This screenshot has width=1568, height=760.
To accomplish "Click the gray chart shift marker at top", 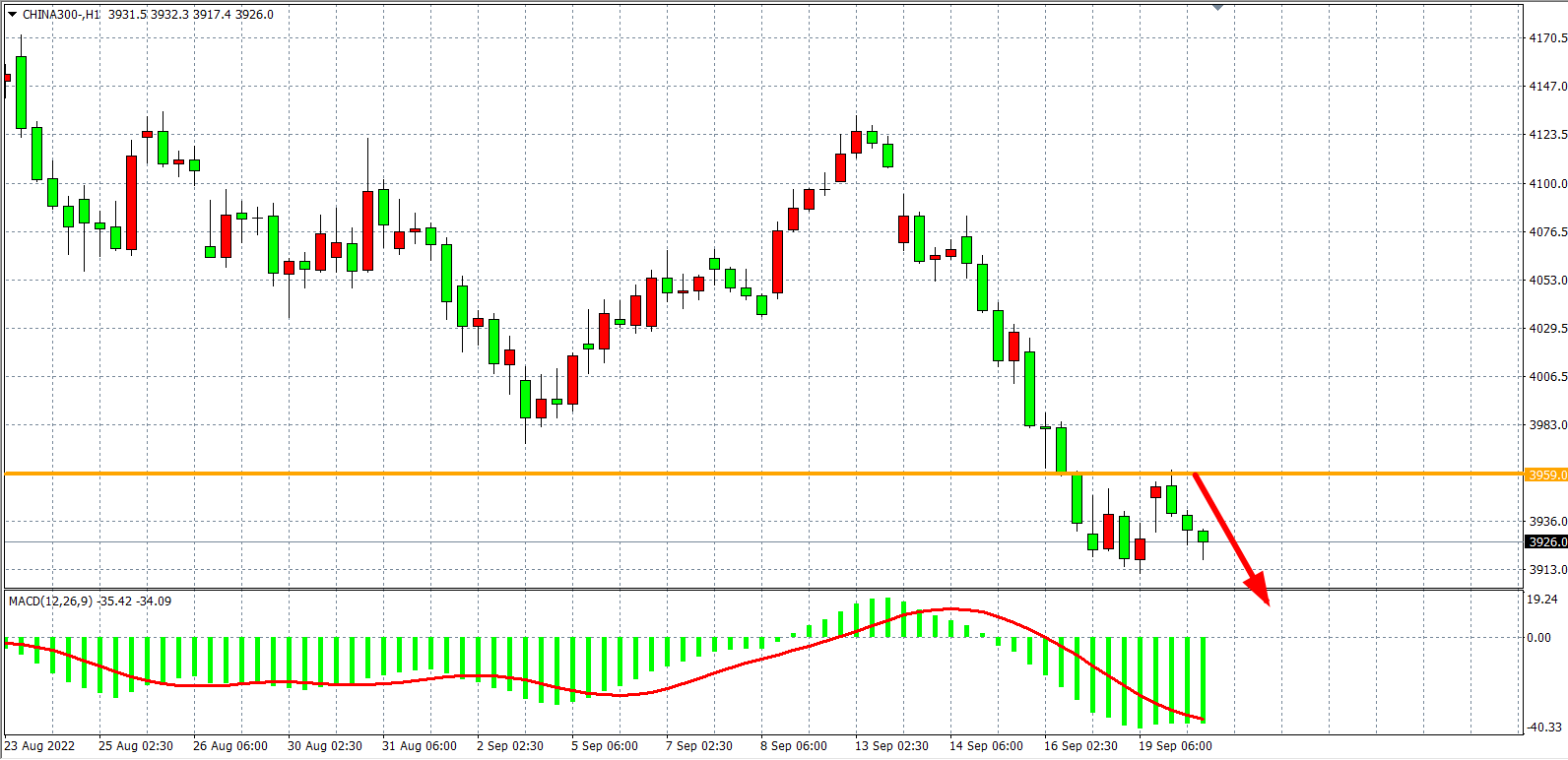I will click(1218, 8).
